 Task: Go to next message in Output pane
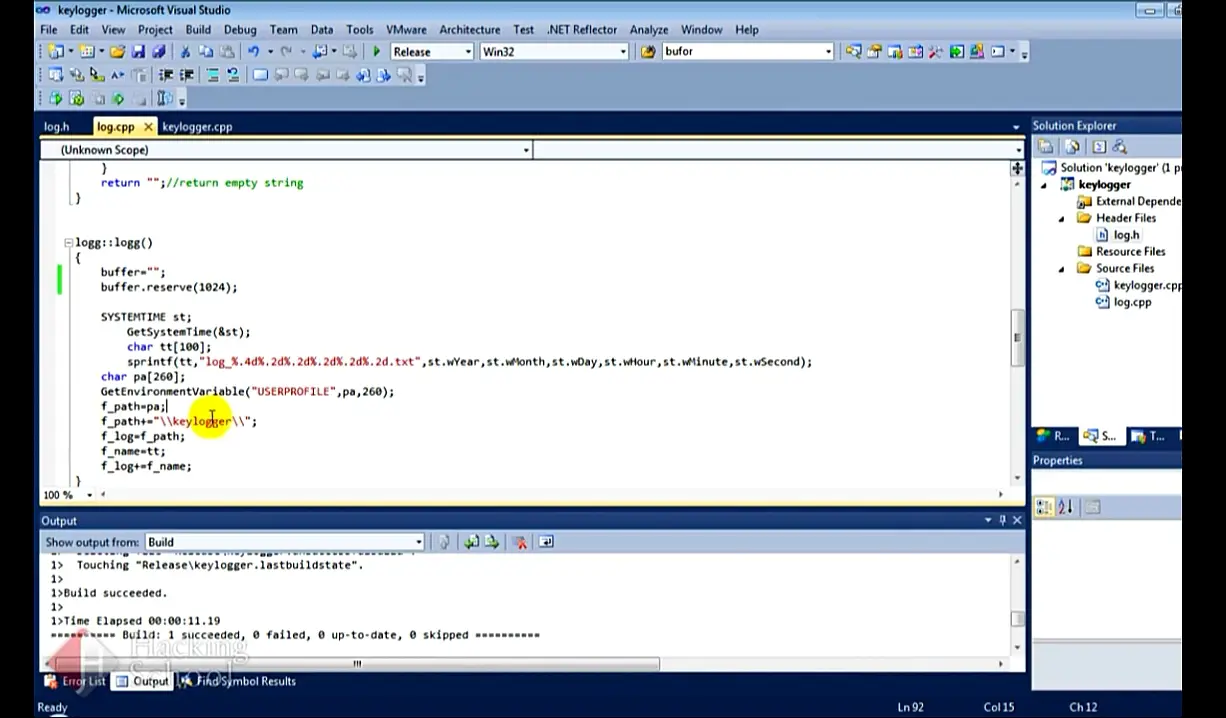click(x=491, y=542)
